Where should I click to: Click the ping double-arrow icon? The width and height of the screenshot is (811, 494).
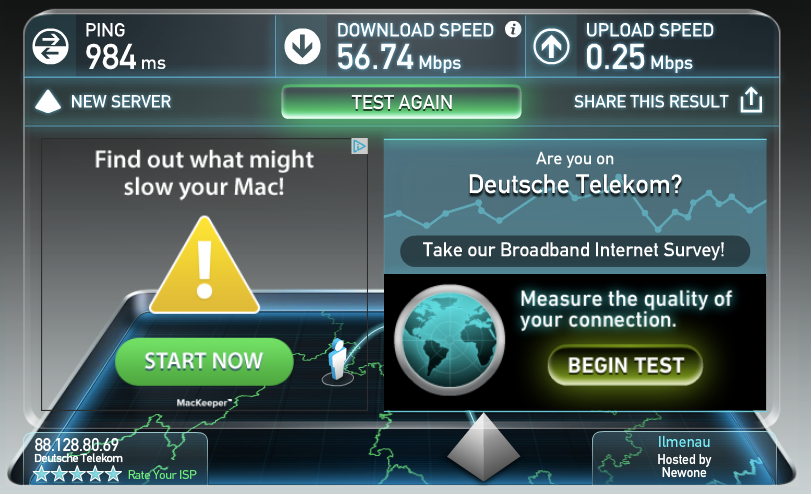point(50,47)
